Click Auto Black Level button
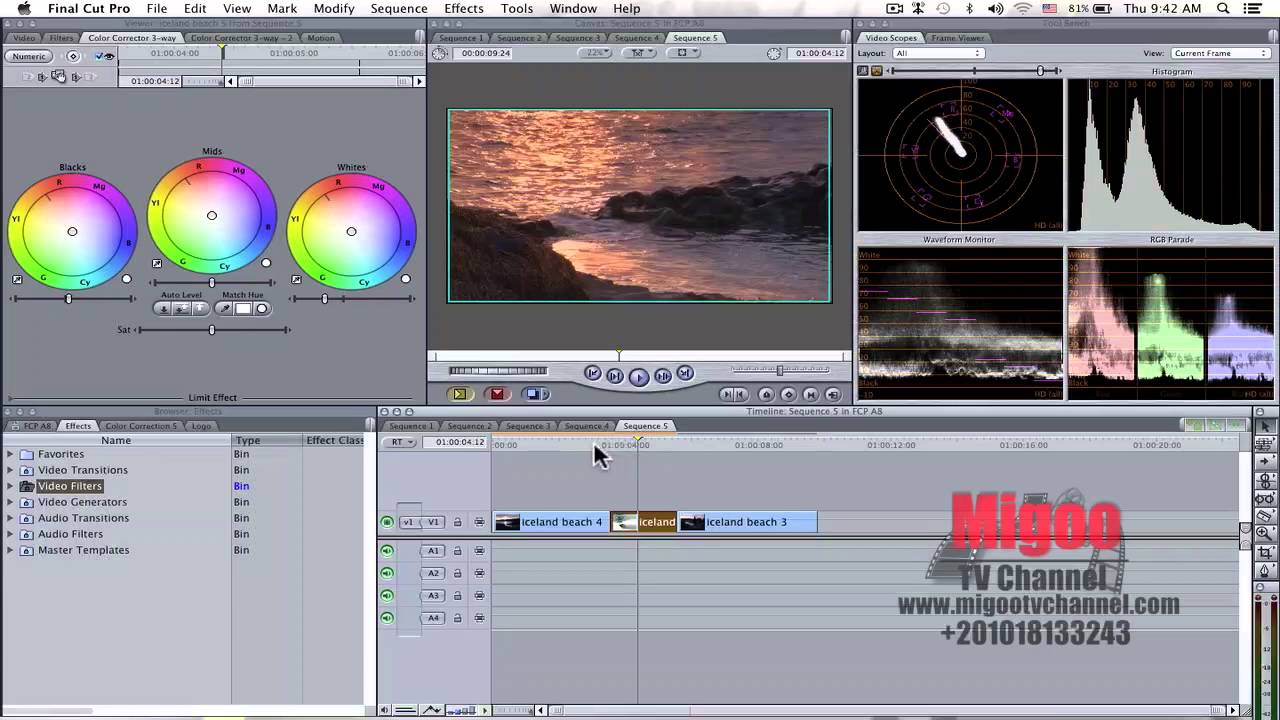1280x720 pixels. (164, 309)
